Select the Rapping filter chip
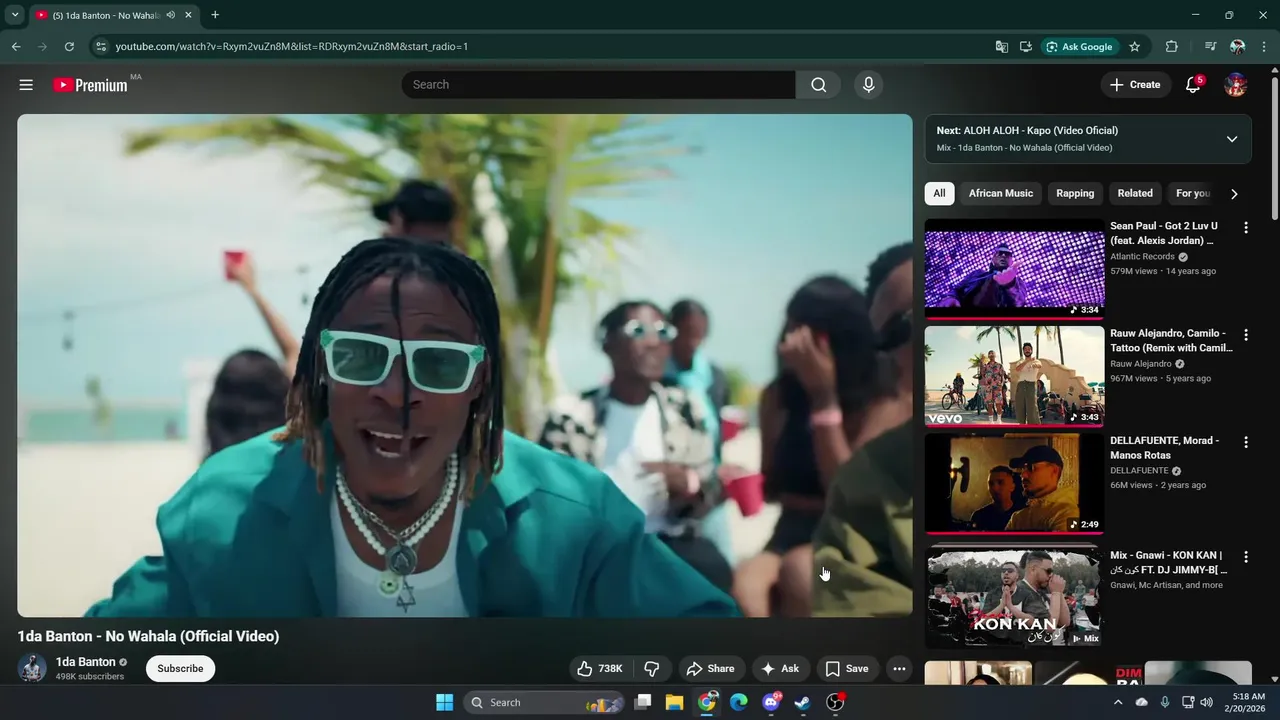Screen dimensions: 1280x720 point(1075,194)
